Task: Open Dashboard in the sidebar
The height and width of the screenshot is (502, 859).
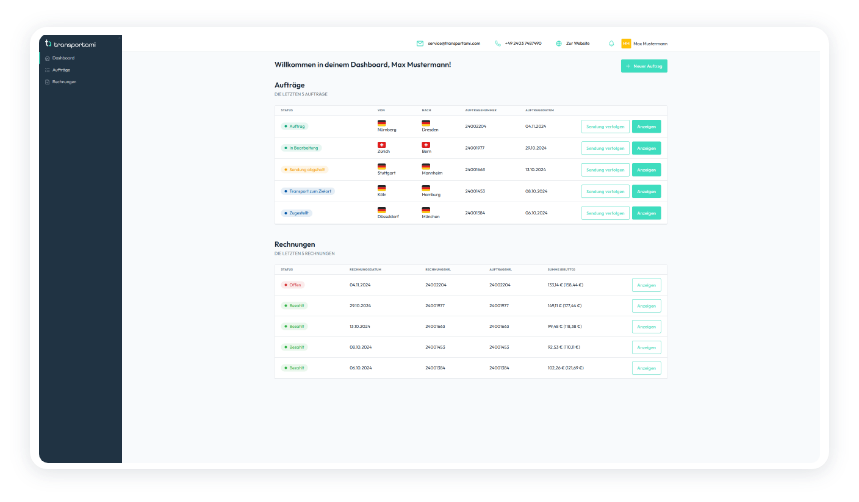Action: coord(64,58)
